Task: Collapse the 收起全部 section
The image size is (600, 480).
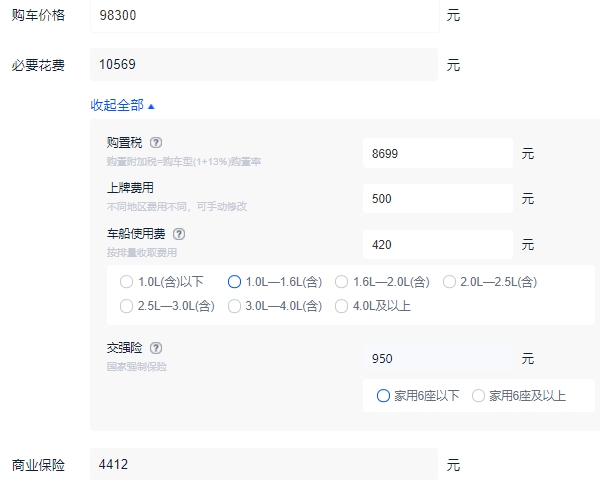Action: (x=122, y=105)
